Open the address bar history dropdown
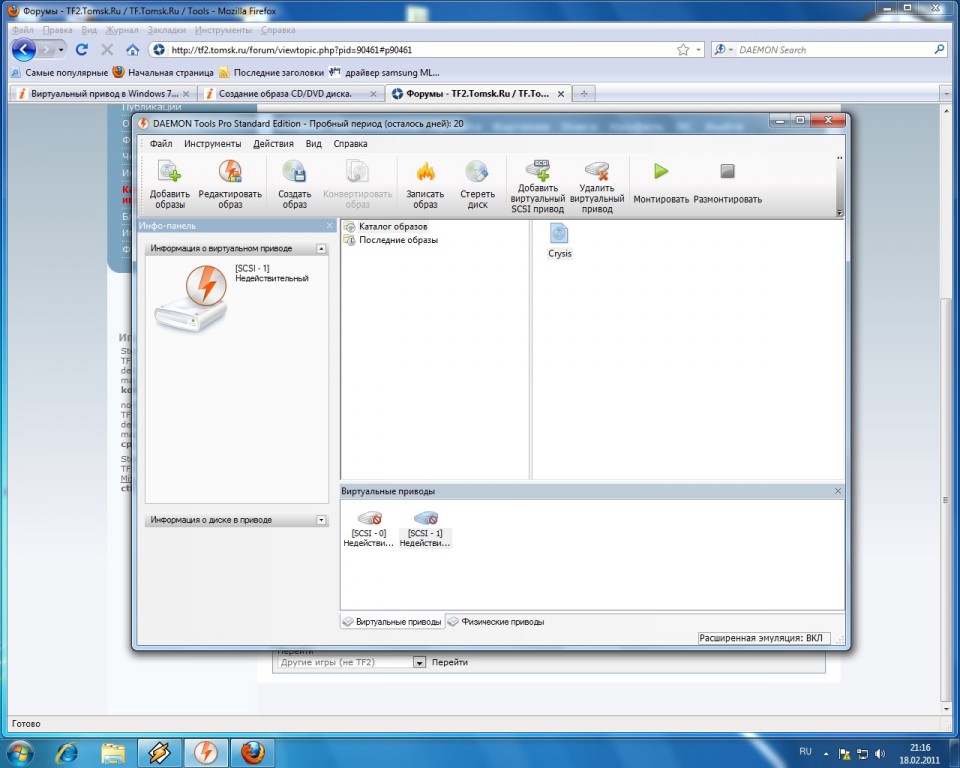The width and height of the screenshot is (960, 768). [699, 50]
